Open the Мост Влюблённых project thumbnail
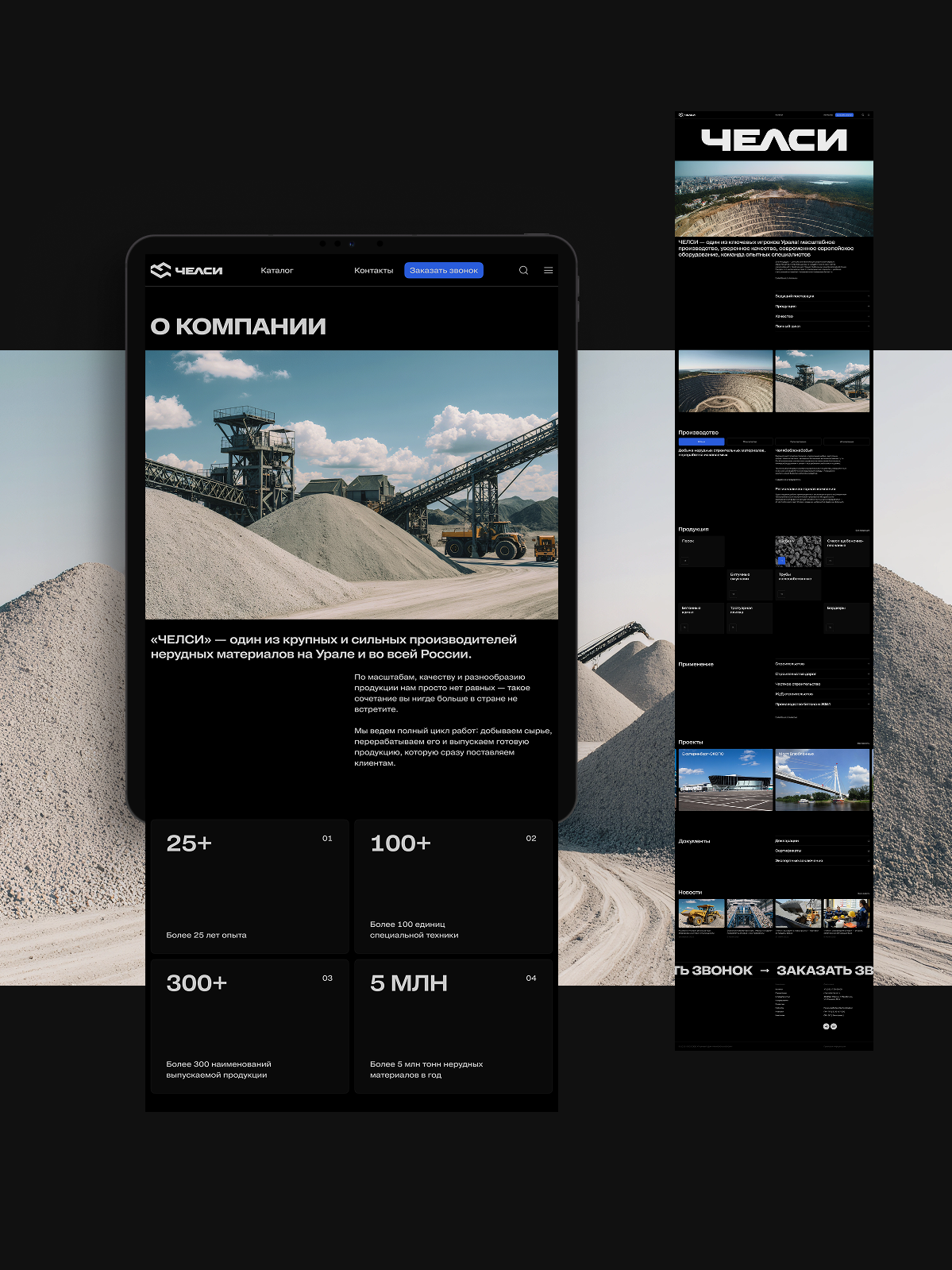 [822, 780]
